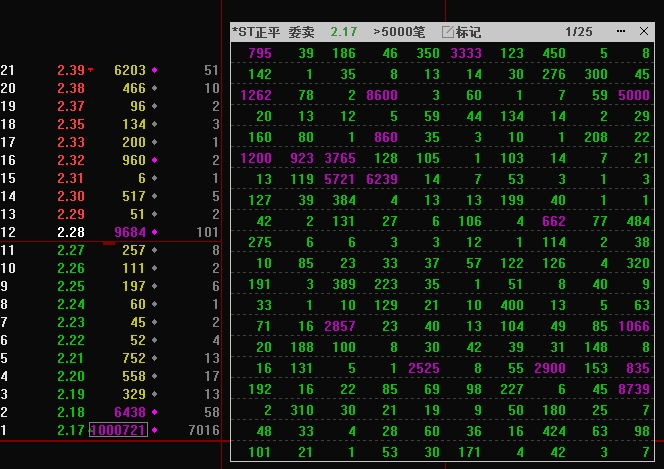
Task: Open the ··· more options menu
Action: pos(621,31)
